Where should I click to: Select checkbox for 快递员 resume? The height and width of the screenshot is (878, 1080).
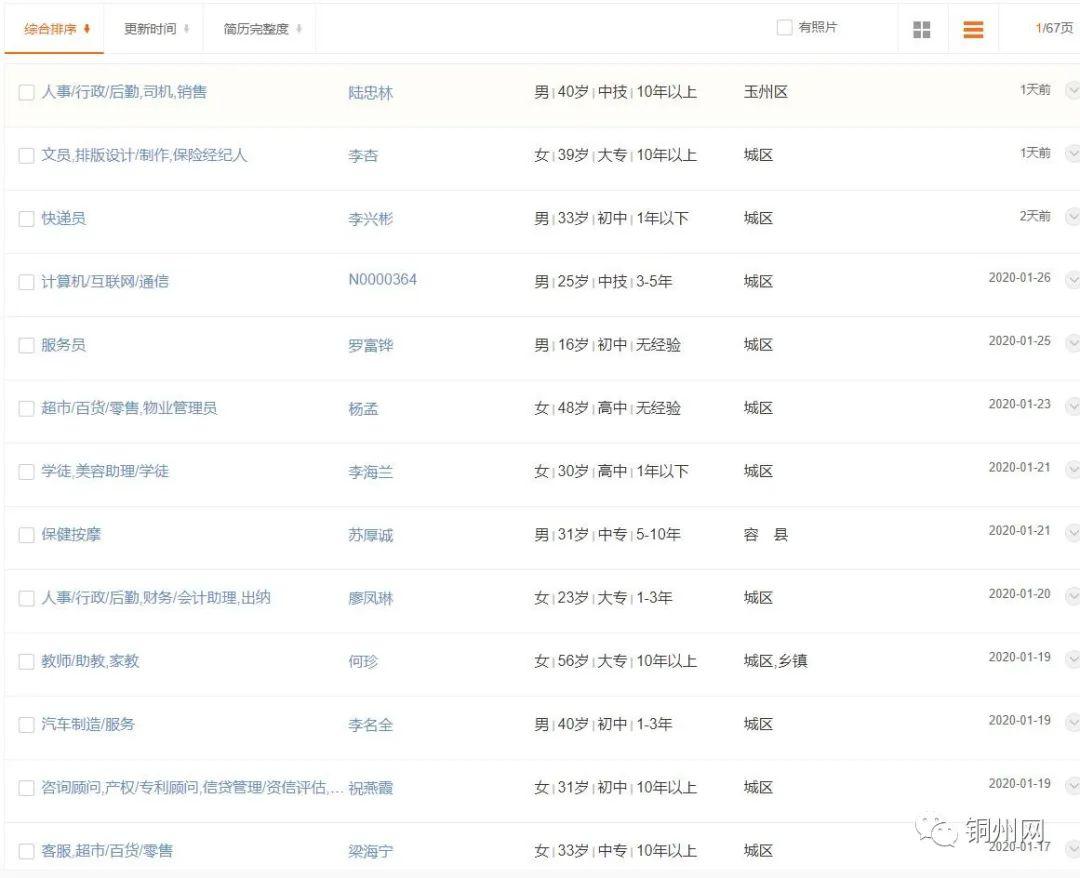point(26,219)
